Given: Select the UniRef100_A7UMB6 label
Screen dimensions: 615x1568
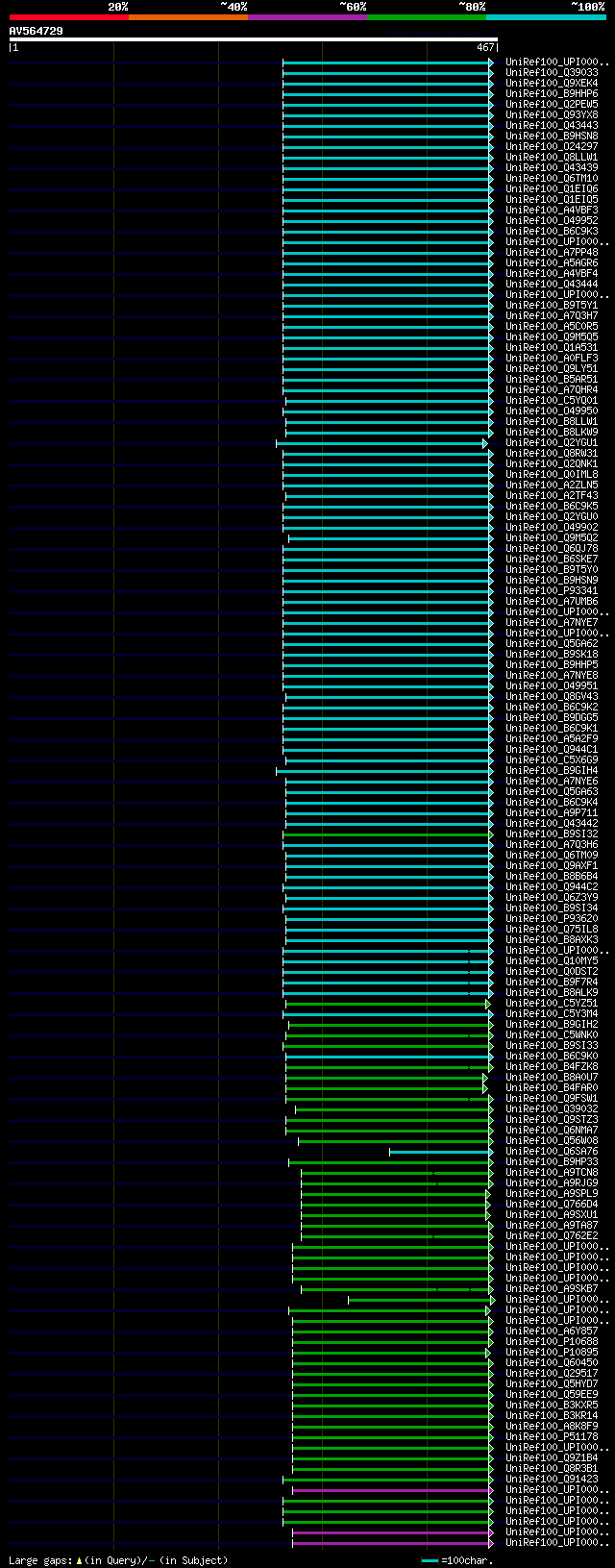Looking at the screenshot, I should 552,601.
